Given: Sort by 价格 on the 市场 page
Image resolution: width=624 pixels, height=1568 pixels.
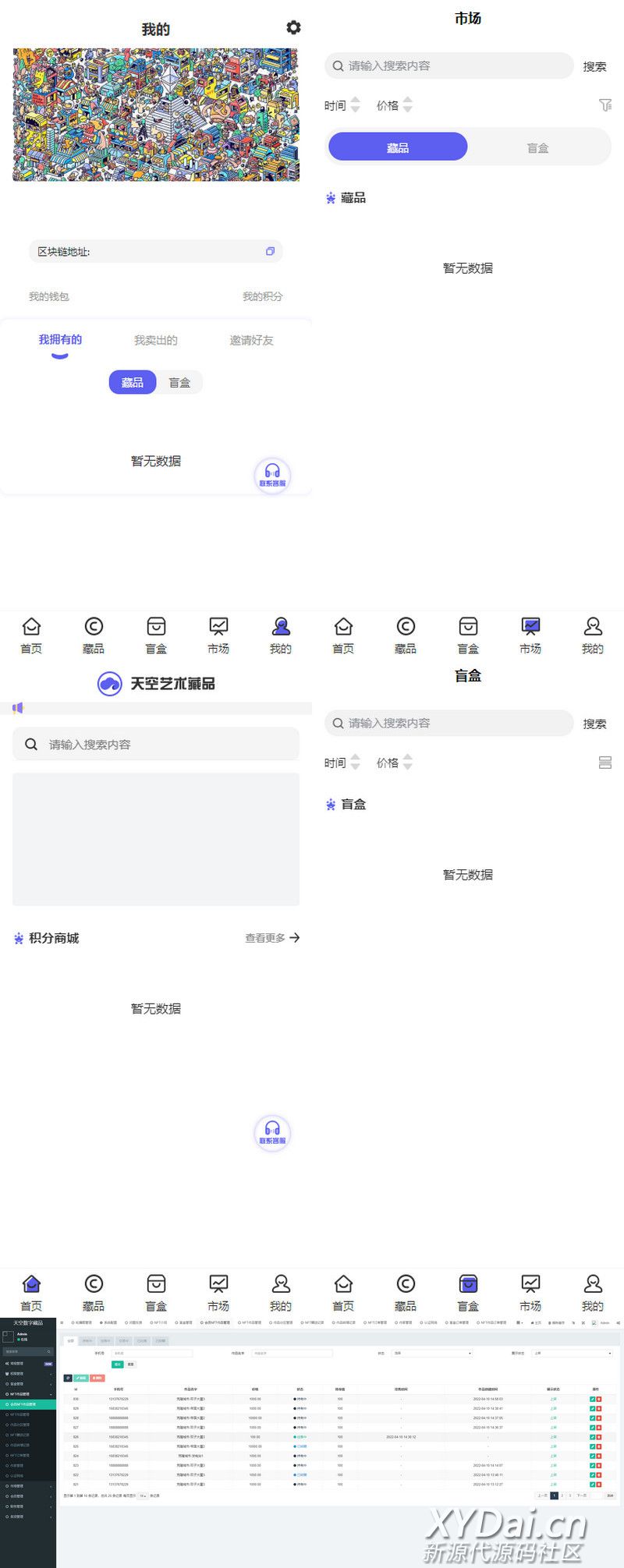Looking at the screenshot, I should [x=394, y=105].
